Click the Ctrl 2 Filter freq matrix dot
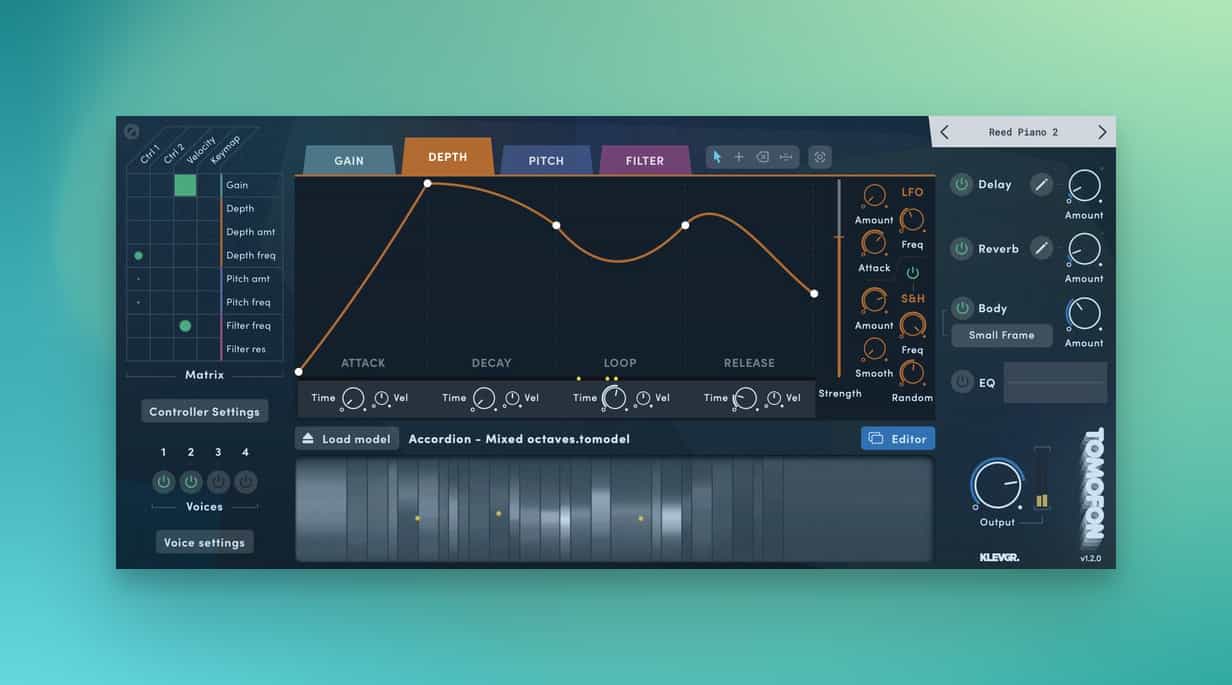The image size is (1232, 685). click(x=185, y=325)
